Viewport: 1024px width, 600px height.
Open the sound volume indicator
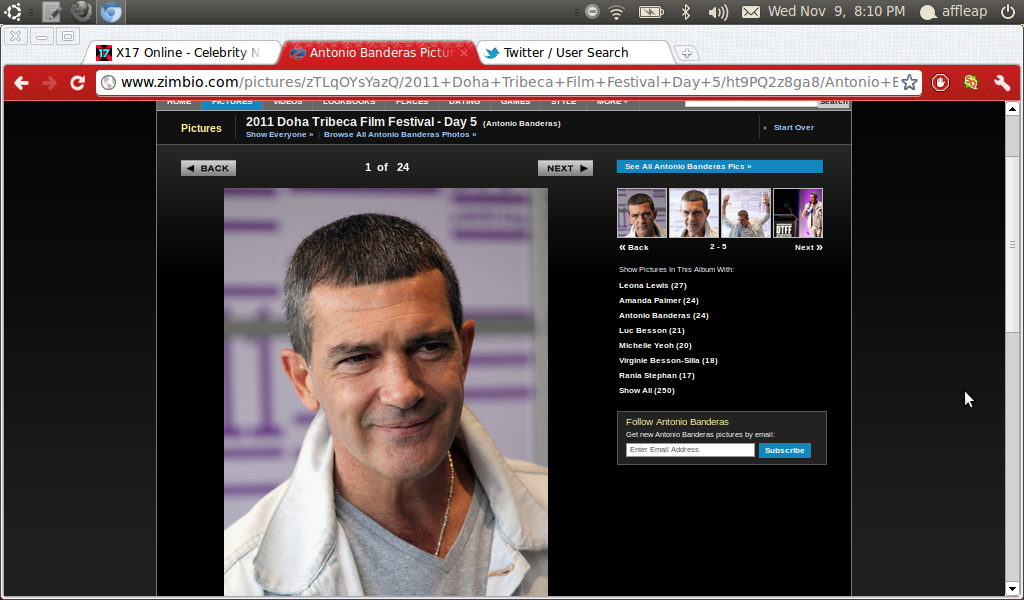coord(718,12)
